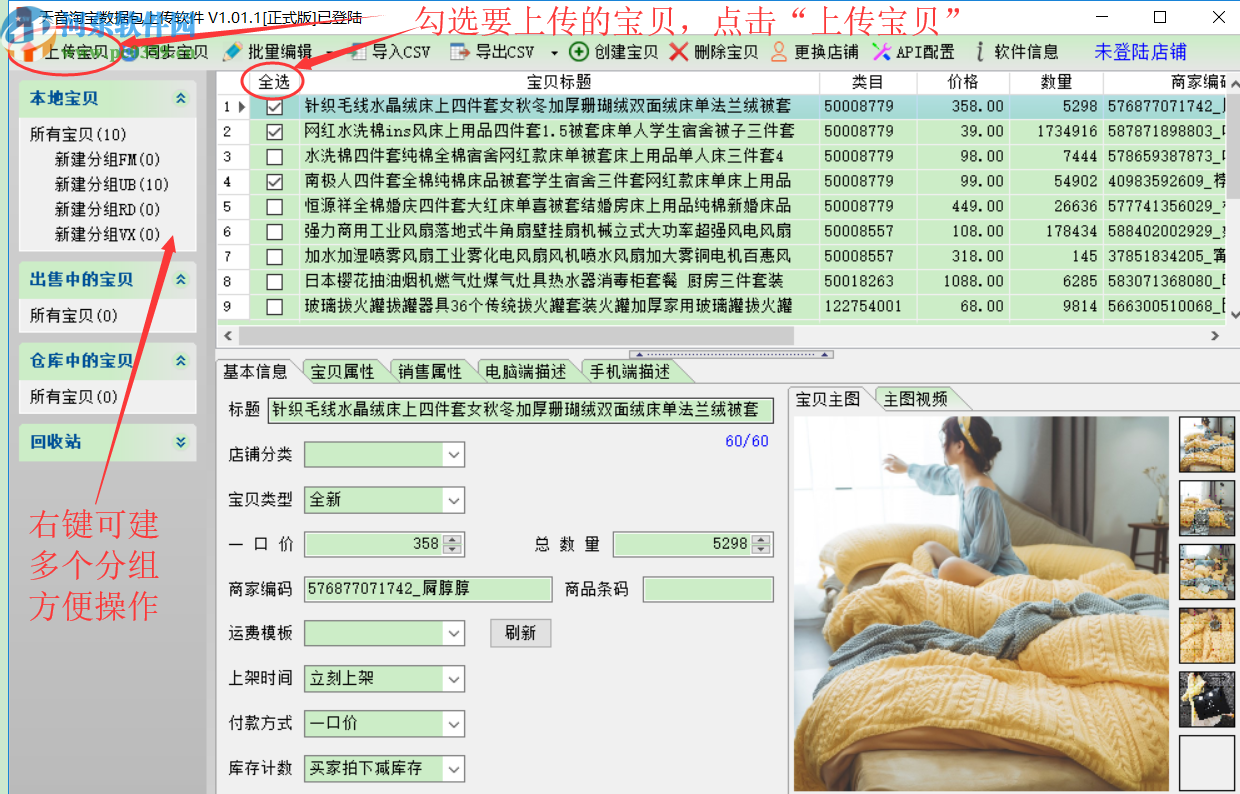Image resolution: width=1240 pixels, height=794 pixels.
Task: Select the 新建分组FM(0) group
Action: click(108, 159)
